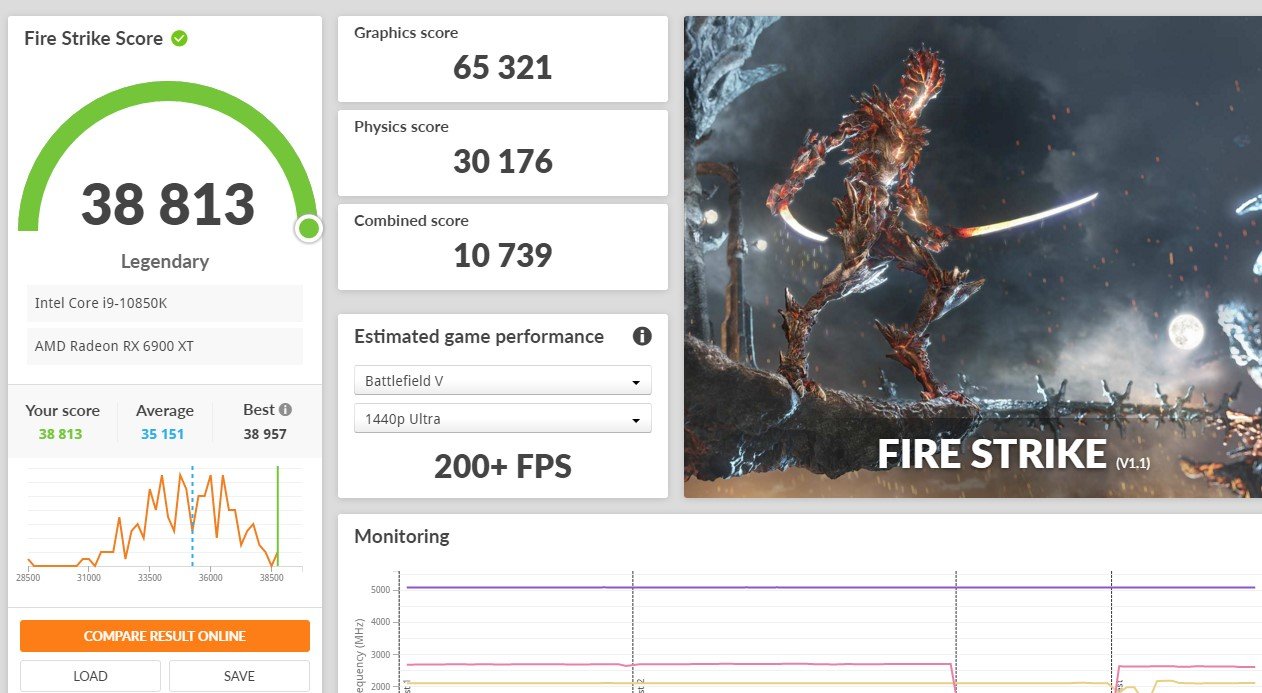
Task: Click the 36000 axis label
Action: (210, 578)
